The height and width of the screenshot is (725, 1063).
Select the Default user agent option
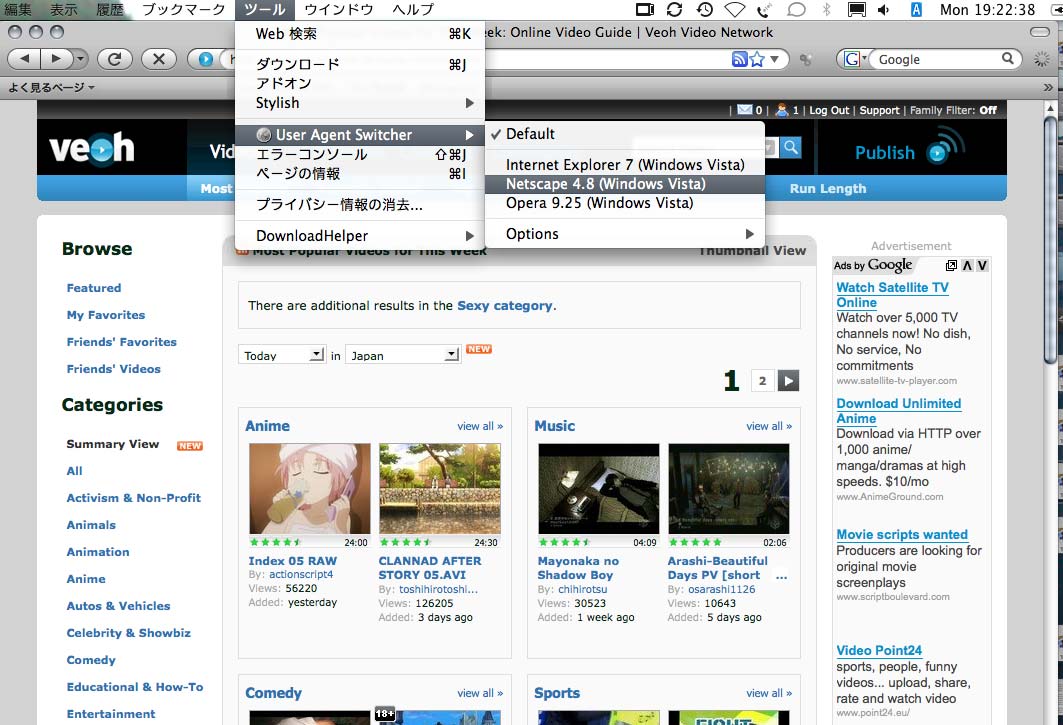pos(624,134)
